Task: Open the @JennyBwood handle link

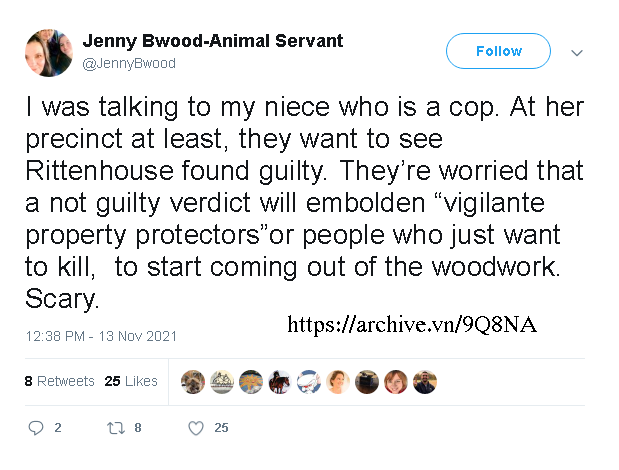Action: [129, 63]
